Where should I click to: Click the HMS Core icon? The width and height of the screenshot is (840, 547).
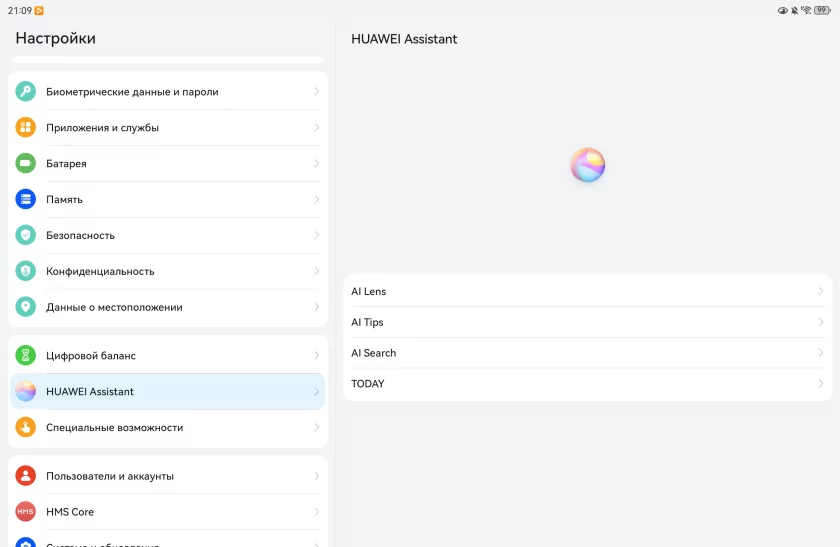25,512
